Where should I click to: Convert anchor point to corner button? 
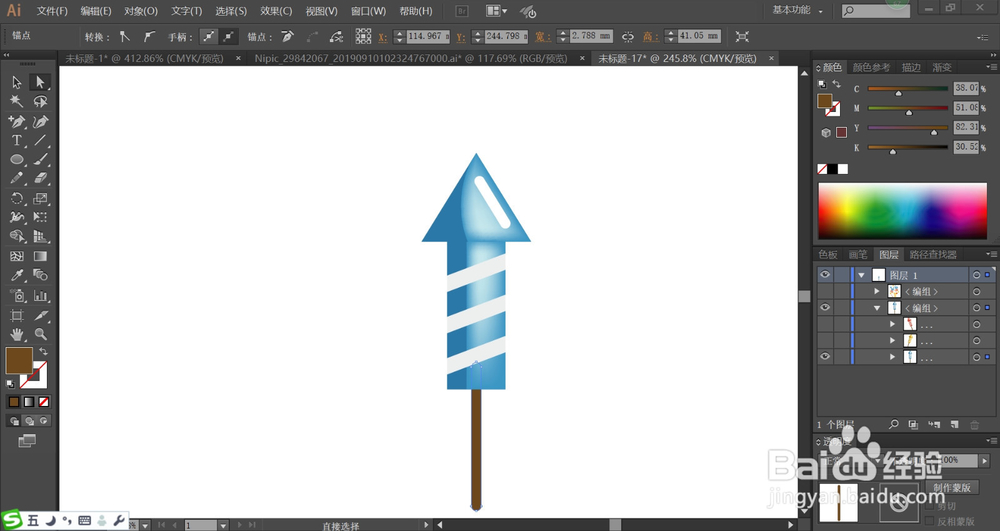[125, 36]
